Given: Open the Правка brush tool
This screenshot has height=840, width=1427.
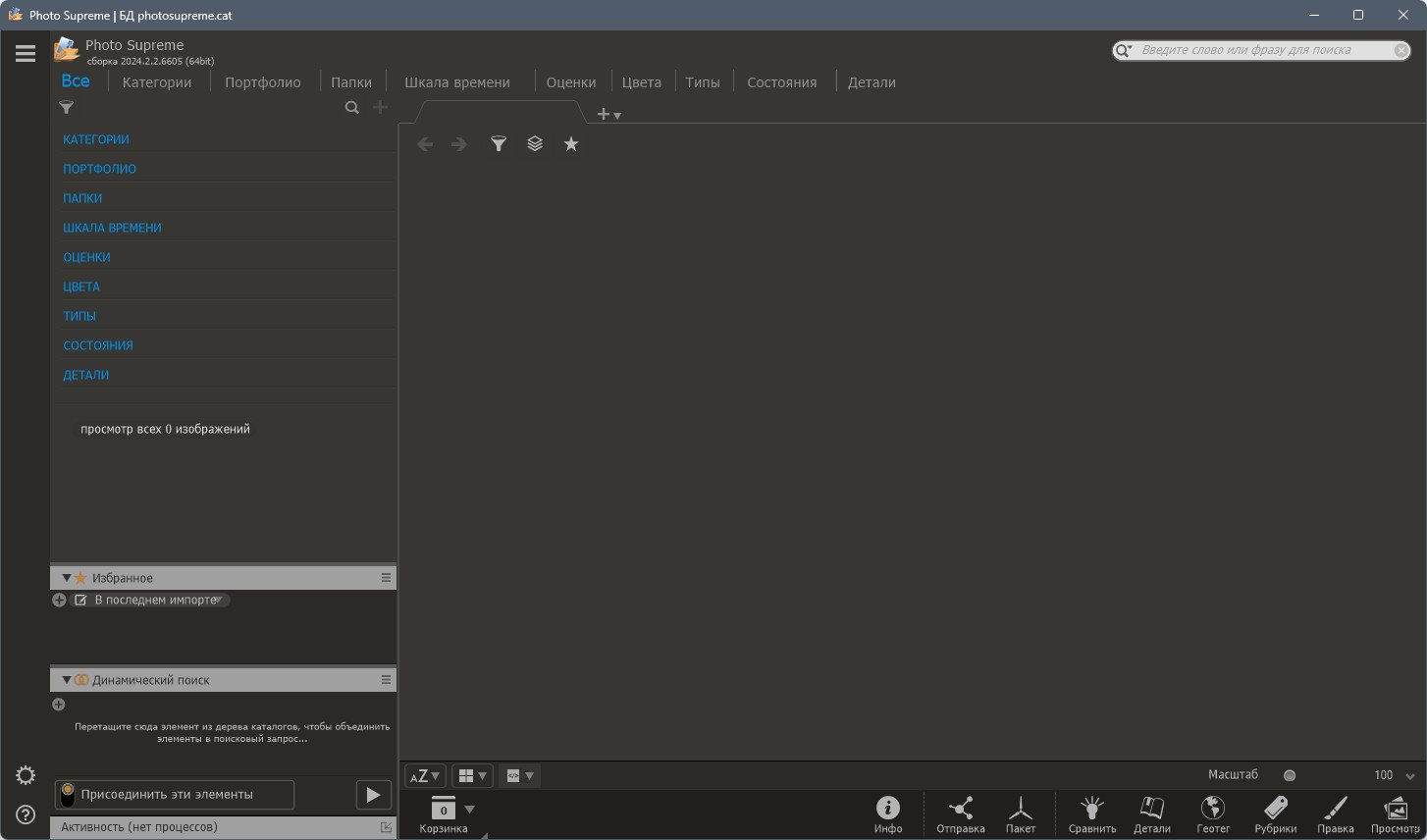Looking at the screenshot, I should pyautogui.click(x=1336, y=814).
